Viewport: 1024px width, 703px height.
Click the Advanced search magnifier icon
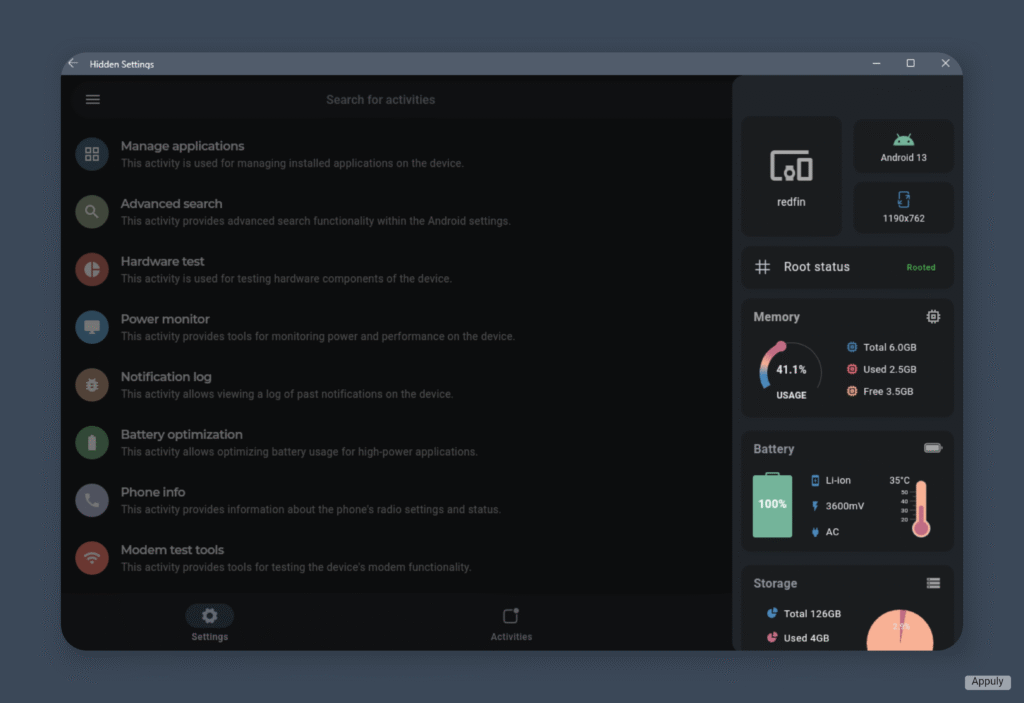coord(92,212)
